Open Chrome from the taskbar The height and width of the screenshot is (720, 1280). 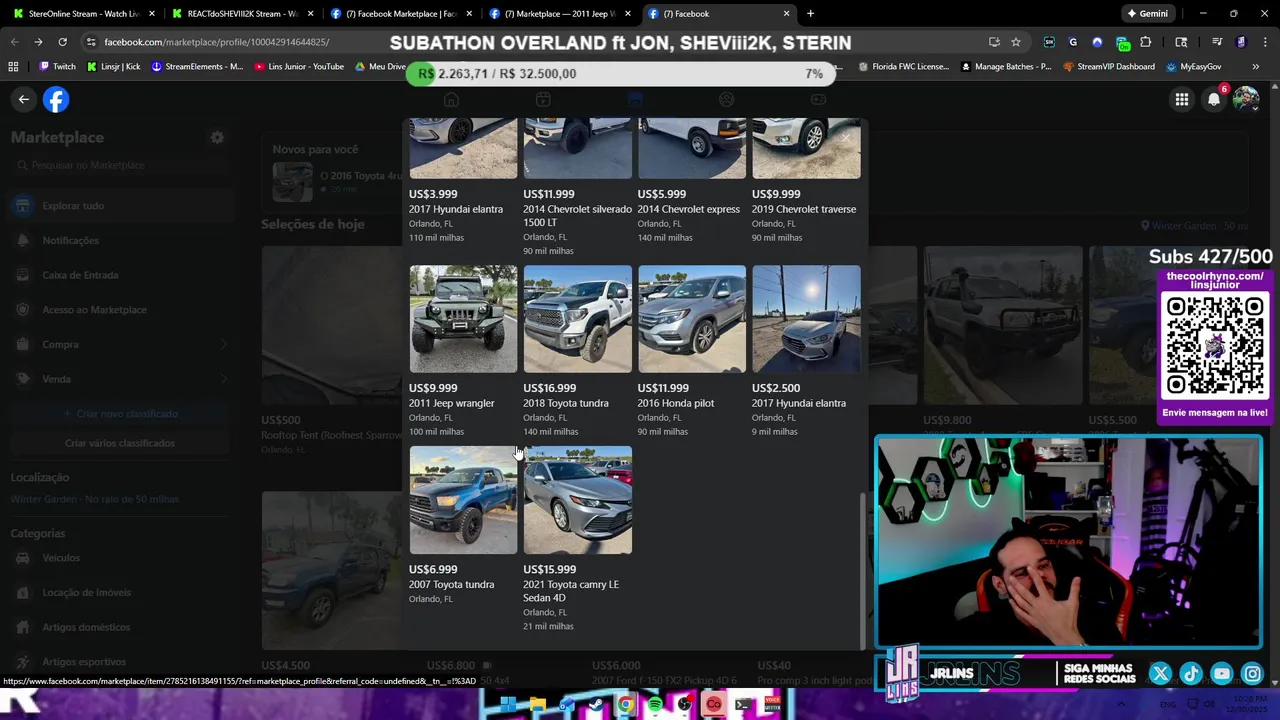626,705
